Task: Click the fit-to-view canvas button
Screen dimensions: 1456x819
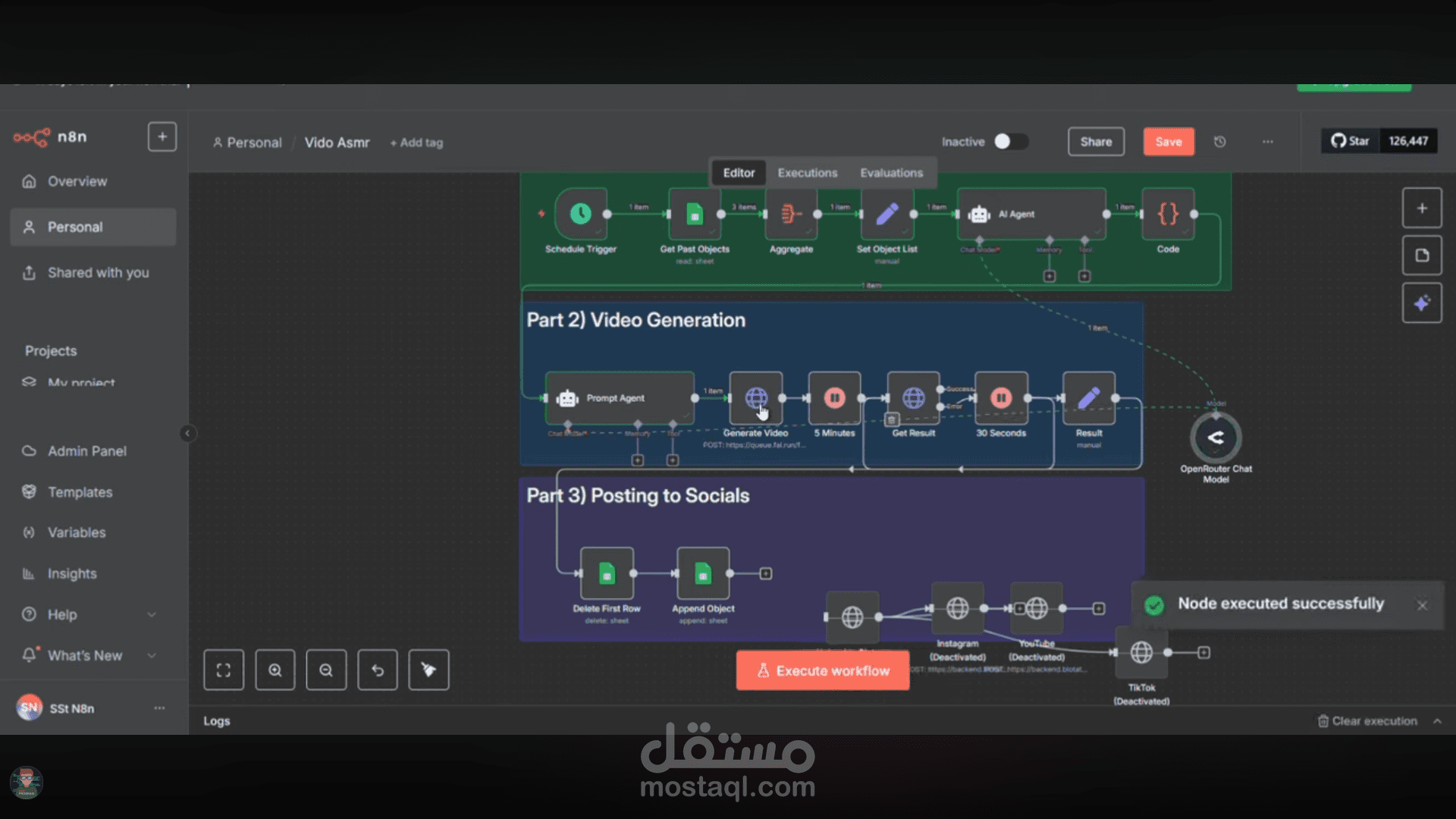Action: click(224, 670)
